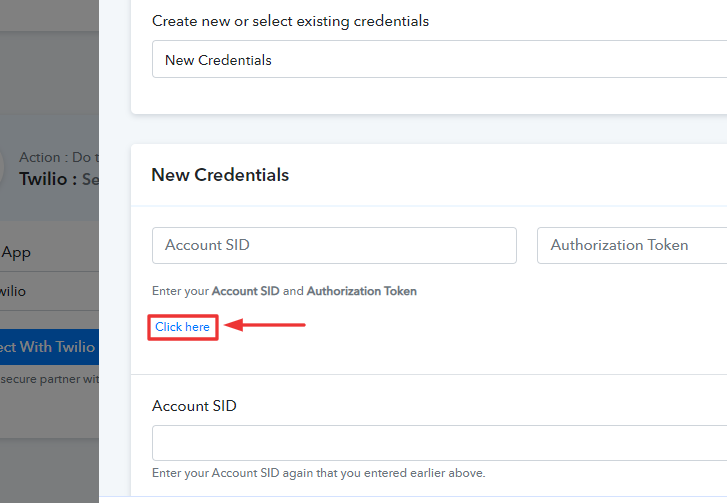Viewport: 727px width, 503px height.
Task: Click the 'secure partner' note text
Action: point(49,379)
